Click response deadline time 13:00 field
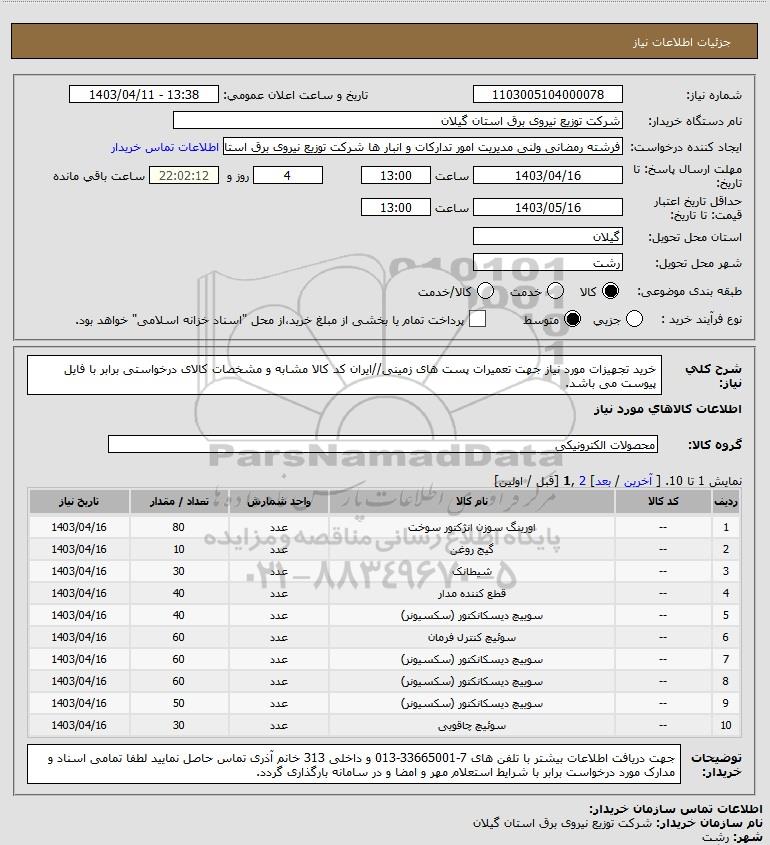 click(396, 176)
